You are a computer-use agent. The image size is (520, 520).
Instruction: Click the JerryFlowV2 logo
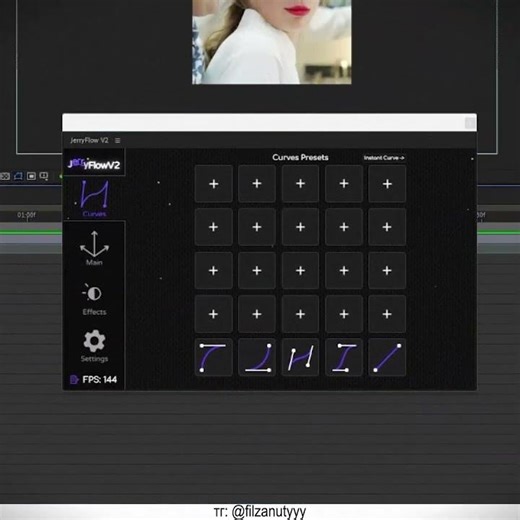coord(94,163)
